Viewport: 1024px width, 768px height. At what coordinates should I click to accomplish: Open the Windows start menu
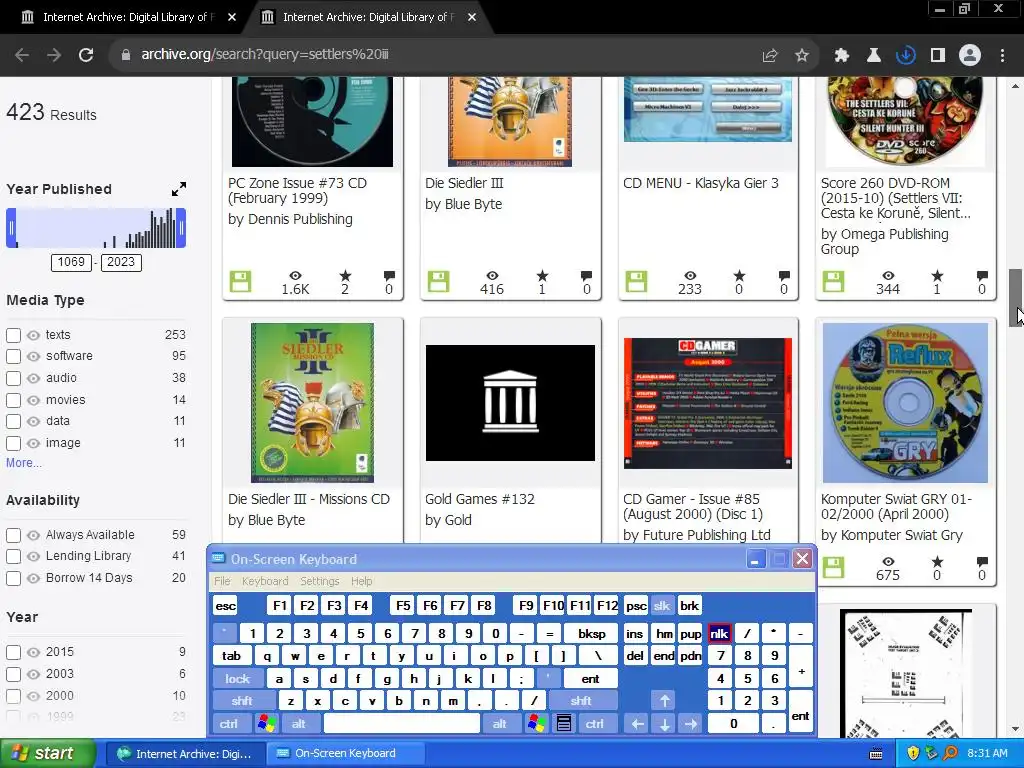click(x=47, y=754)
